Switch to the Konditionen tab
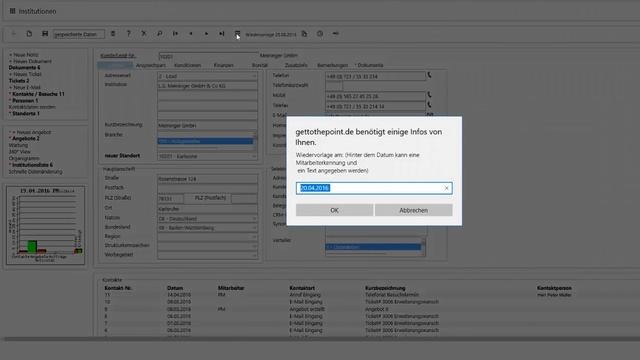The image size is (640, 360). pyautogui.click(x=188, y=65)
